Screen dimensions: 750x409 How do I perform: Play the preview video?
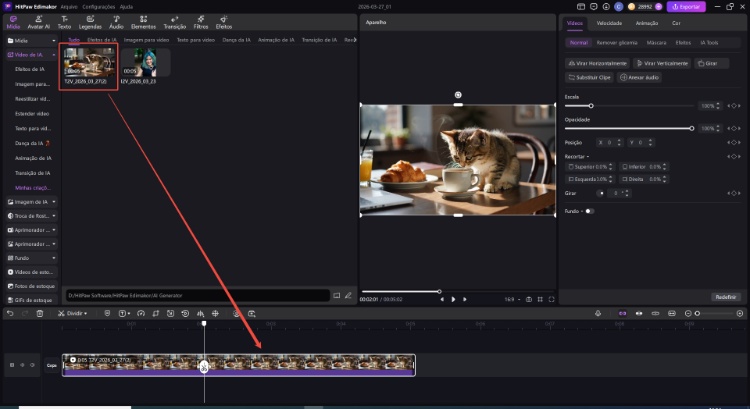pyautogui.click(x=453, y=299)
